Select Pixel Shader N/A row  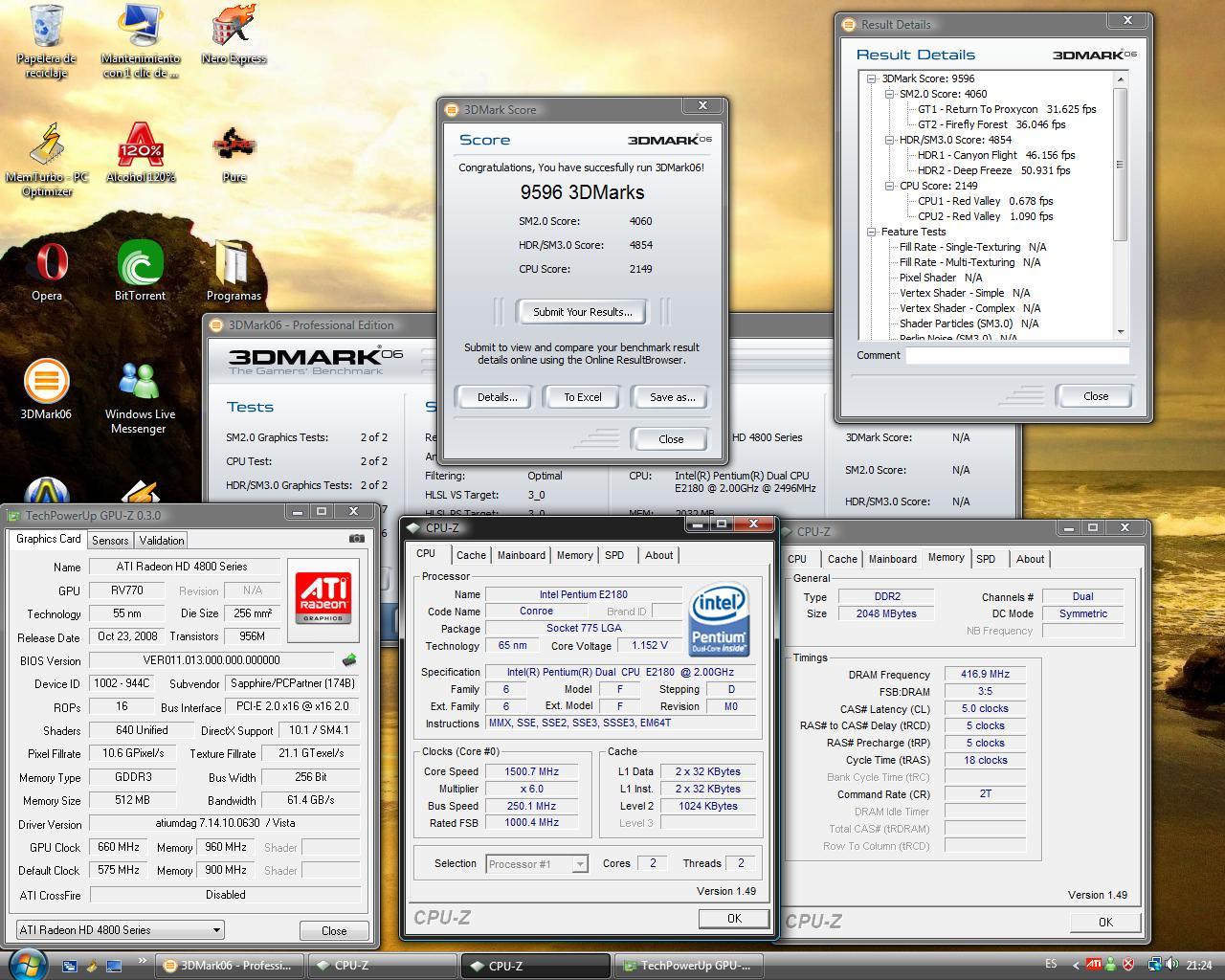click(x=941, y=278)
